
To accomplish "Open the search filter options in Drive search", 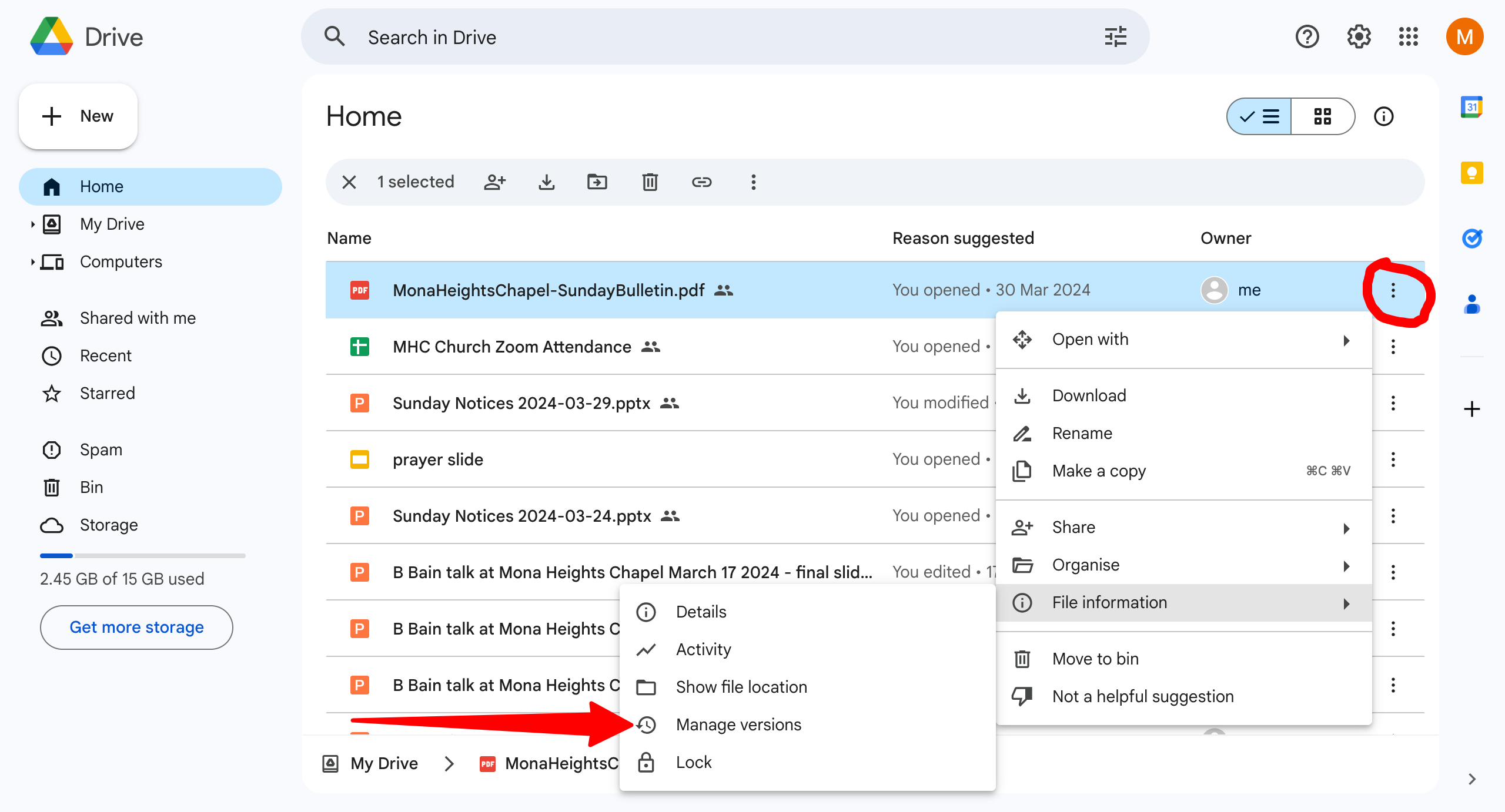I will pos(1114,36).
